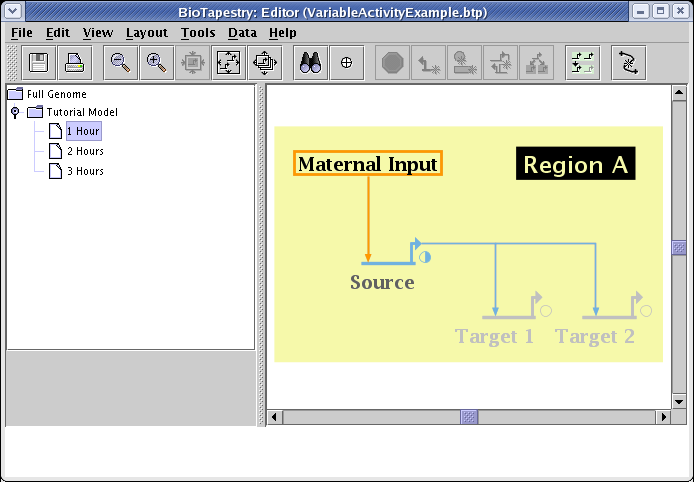The height and width of the screenshot is (482, 694).
Task: Click the Zoom In magnifier icon
Action: click(156, 63)
